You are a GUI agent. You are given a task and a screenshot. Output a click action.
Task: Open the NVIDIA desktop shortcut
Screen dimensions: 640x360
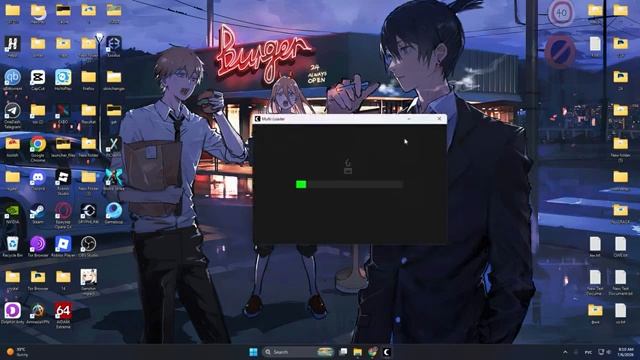click(x=12, y=213)
